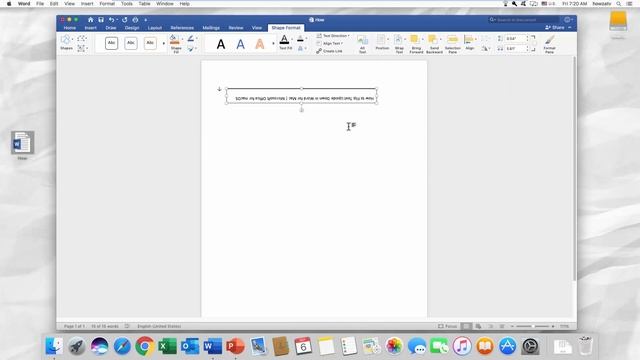
Task: Switch to Outline view in status bar
Action: coord(491,326)
